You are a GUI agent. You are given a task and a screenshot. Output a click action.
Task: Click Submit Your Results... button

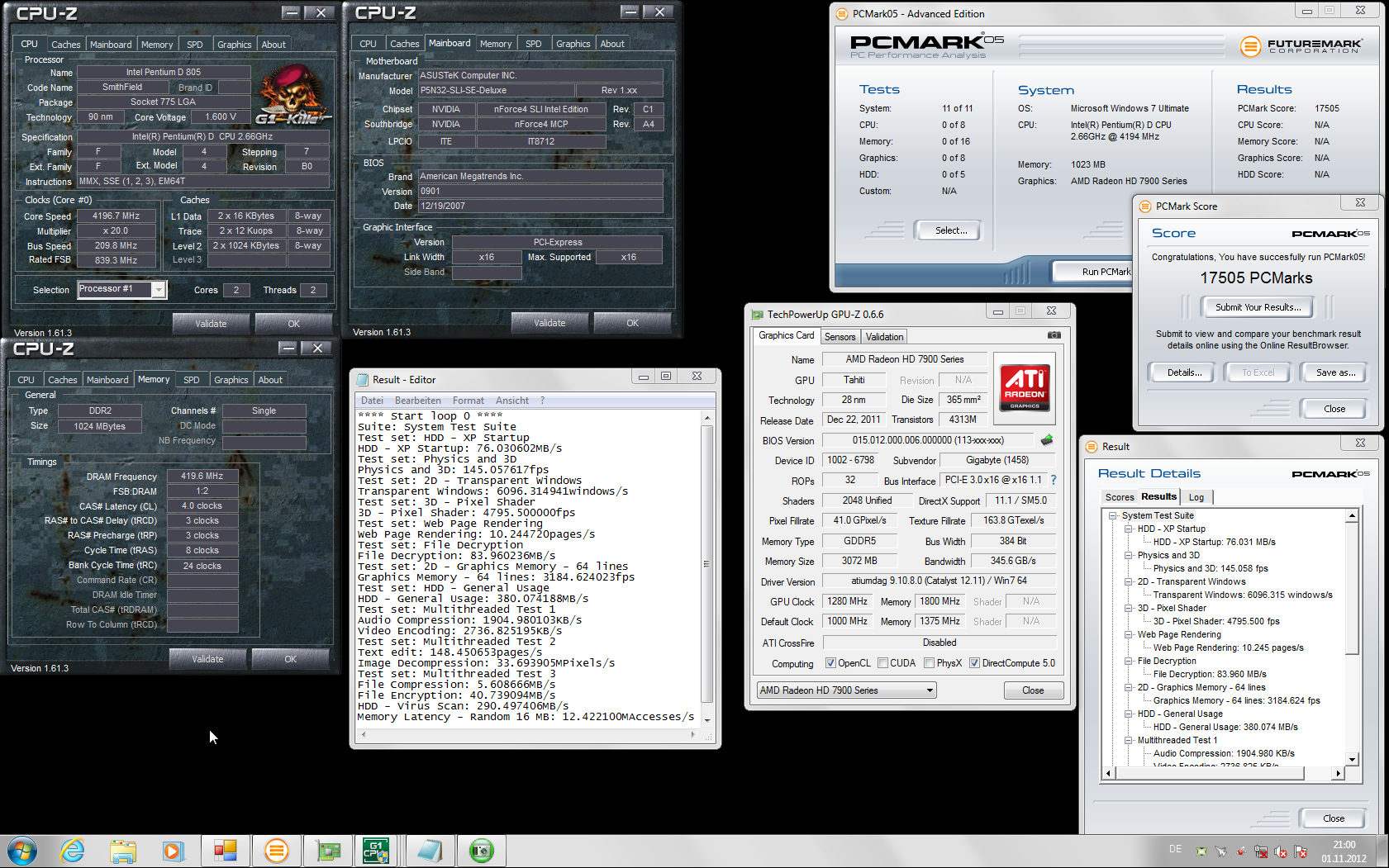1258,307
